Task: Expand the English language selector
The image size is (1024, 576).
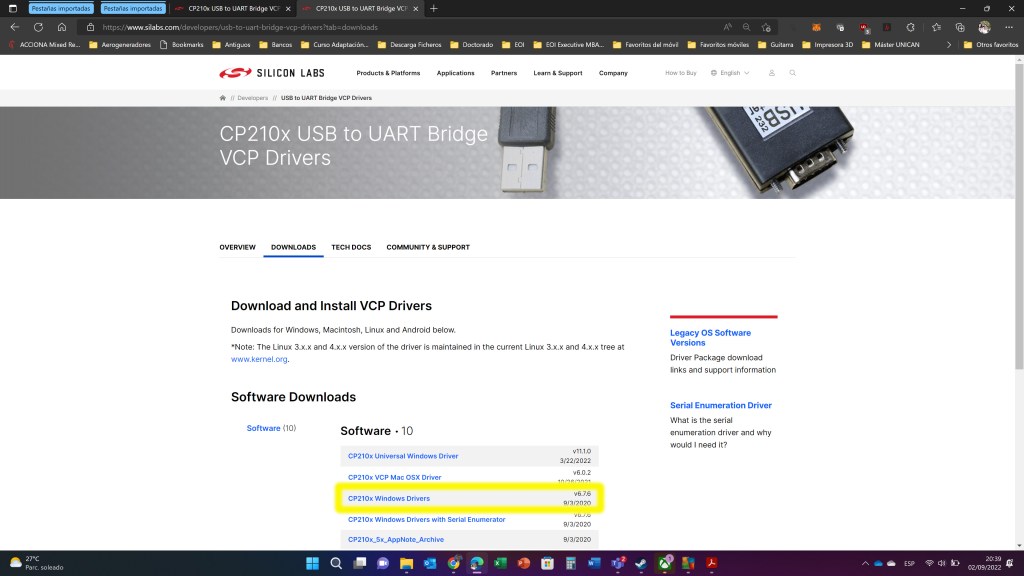Action: tap(730, 73)
